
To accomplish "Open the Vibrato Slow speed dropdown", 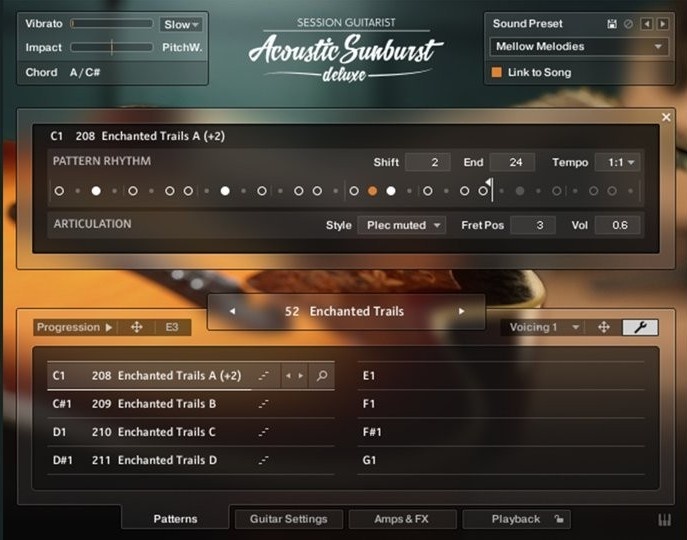I will pyautogui.click(x=181, y=24).
